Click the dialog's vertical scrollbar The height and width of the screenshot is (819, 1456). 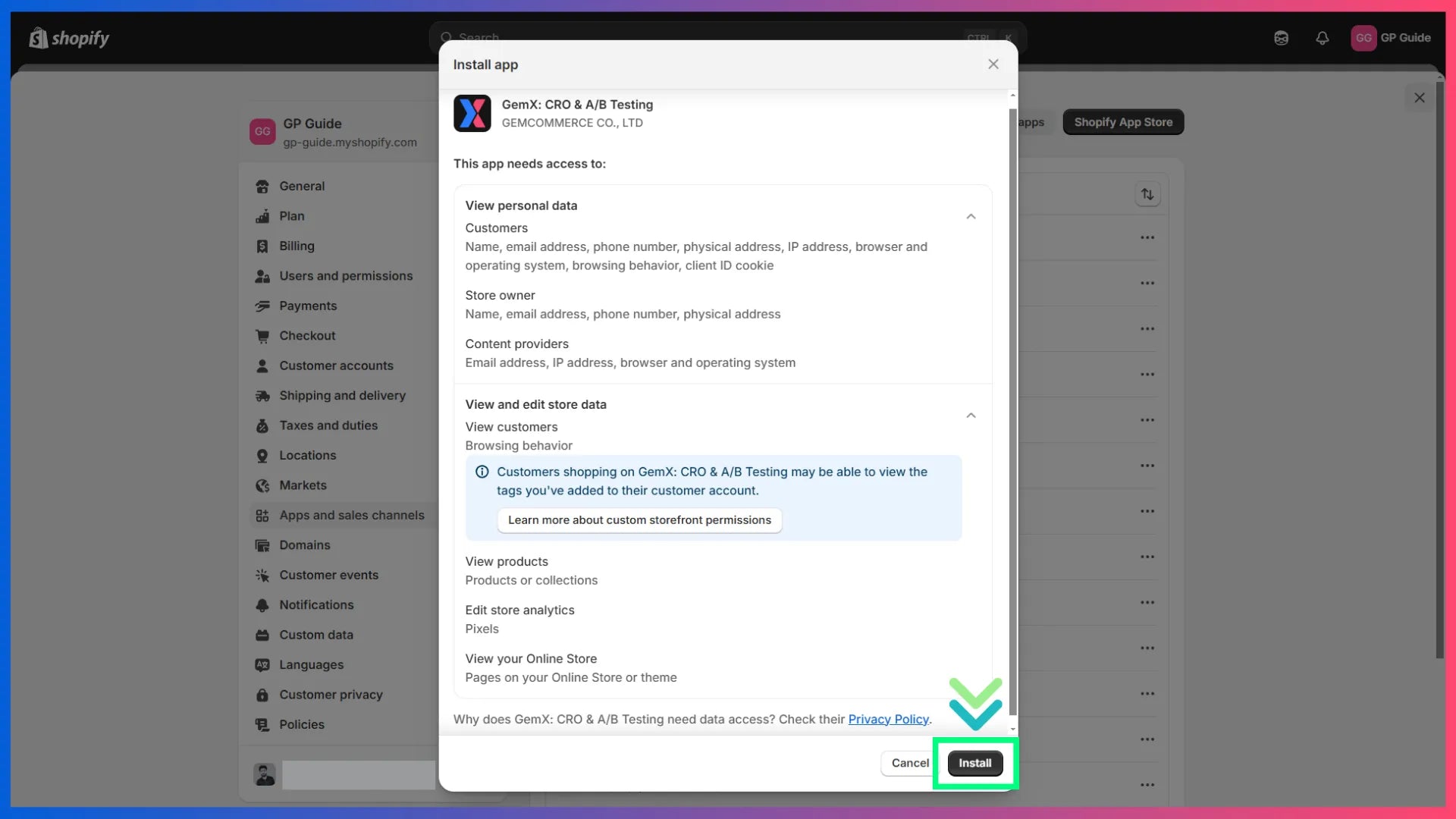point(1012,410)
